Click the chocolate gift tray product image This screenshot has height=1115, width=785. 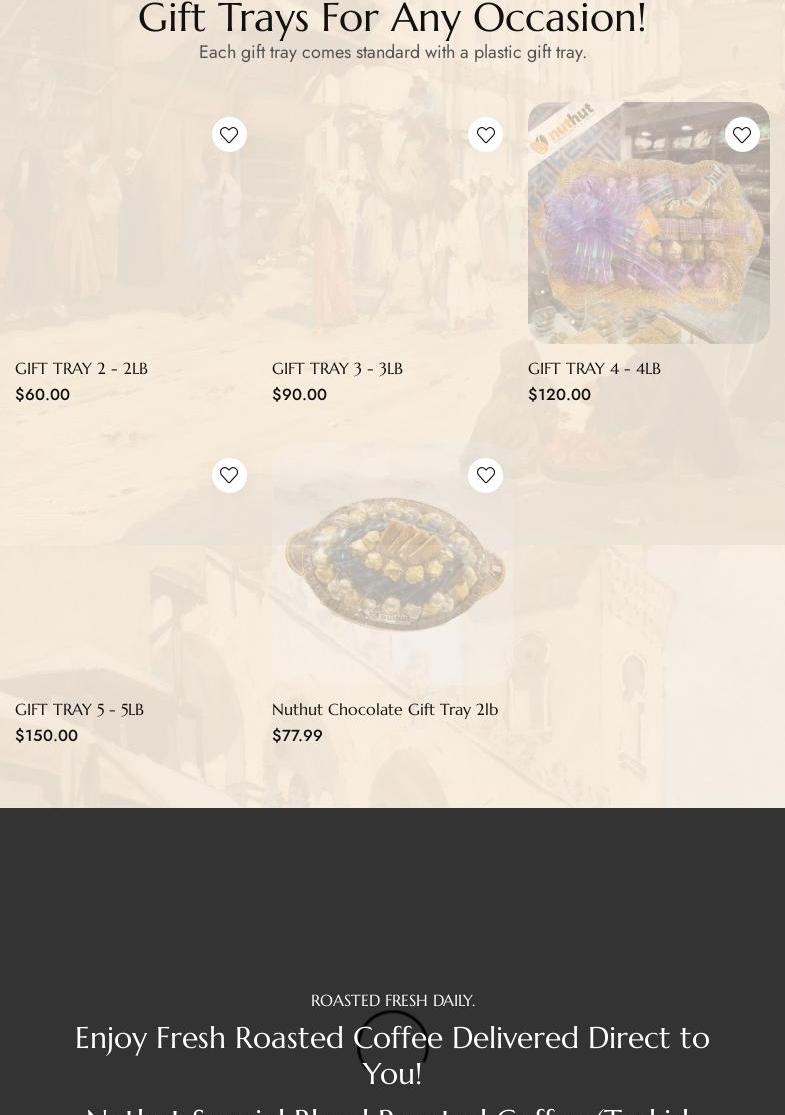coord(392,563)
